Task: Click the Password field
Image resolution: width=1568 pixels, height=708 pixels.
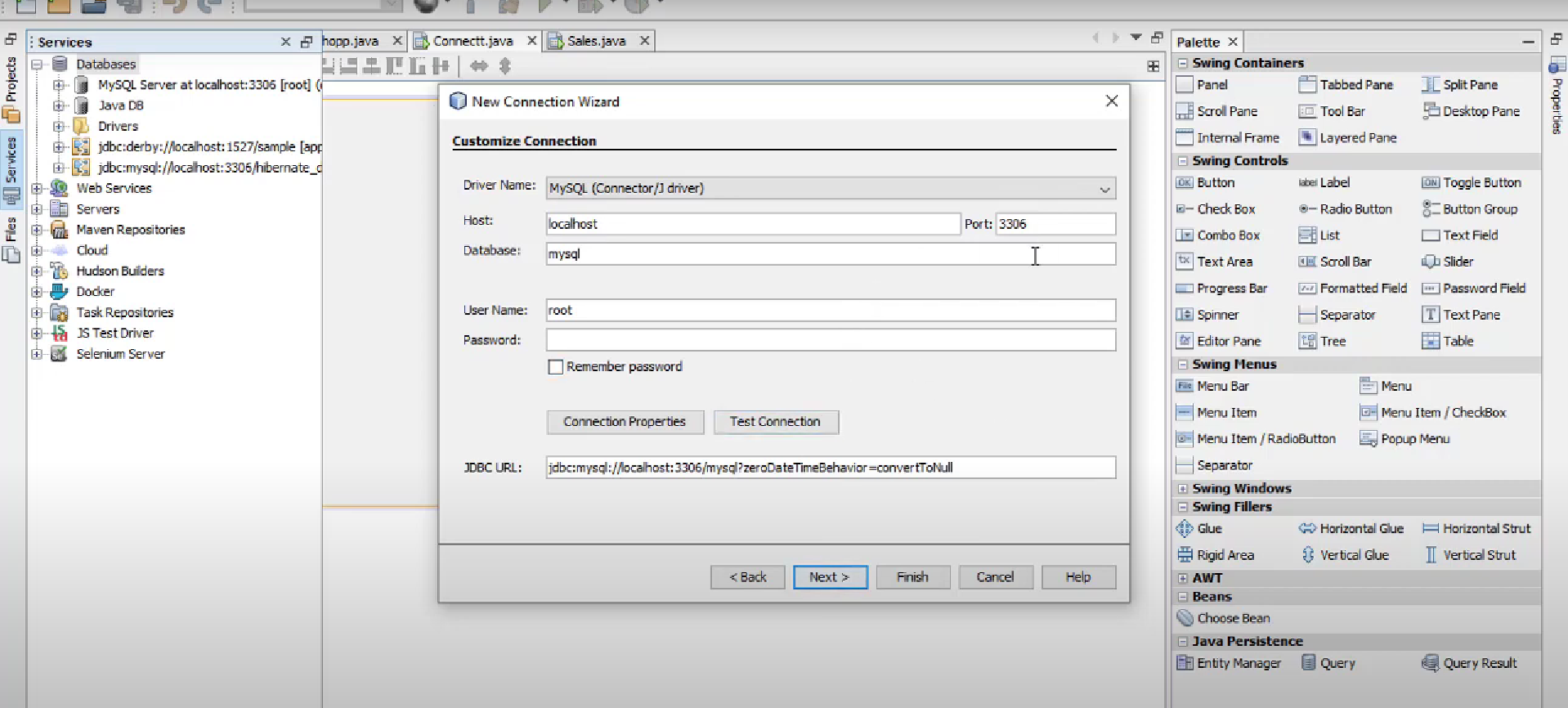Action: click(x=831, y=340)
